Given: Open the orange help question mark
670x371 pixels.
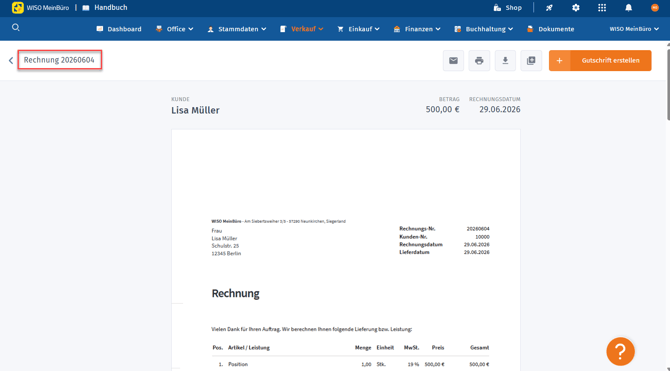Looking at the screenshot, I should (620, 351).
